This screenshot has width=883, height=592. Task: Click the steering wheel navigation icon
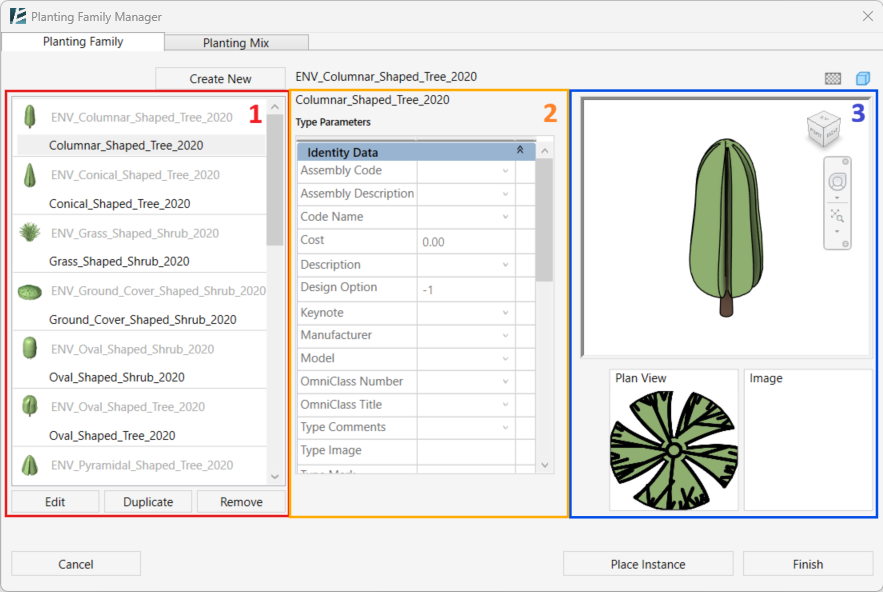pos(837,181)
